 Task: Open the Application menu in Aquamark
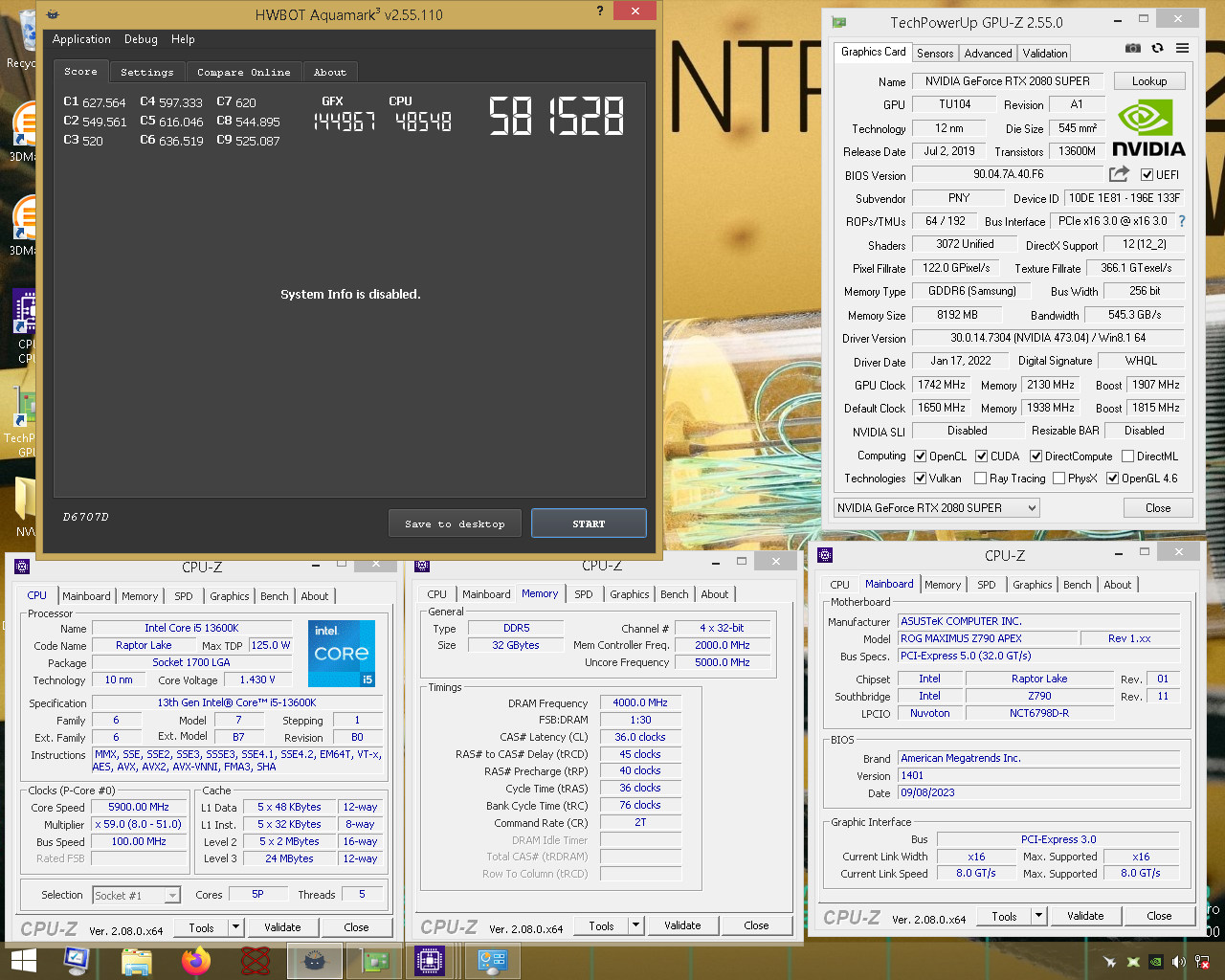tap(81, 39)
